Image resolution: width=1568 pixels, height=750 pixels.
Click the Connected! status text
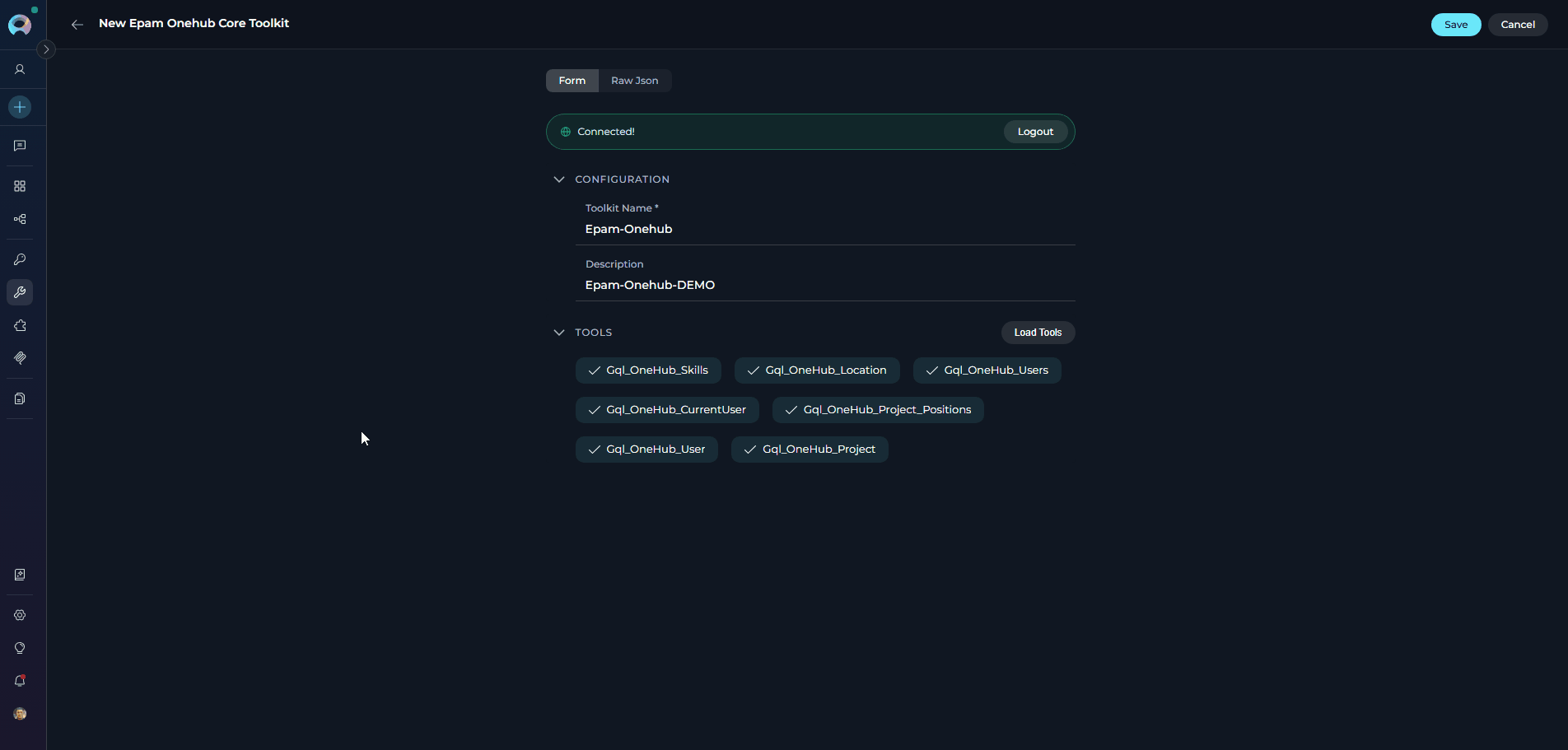(x=606, y=132)
